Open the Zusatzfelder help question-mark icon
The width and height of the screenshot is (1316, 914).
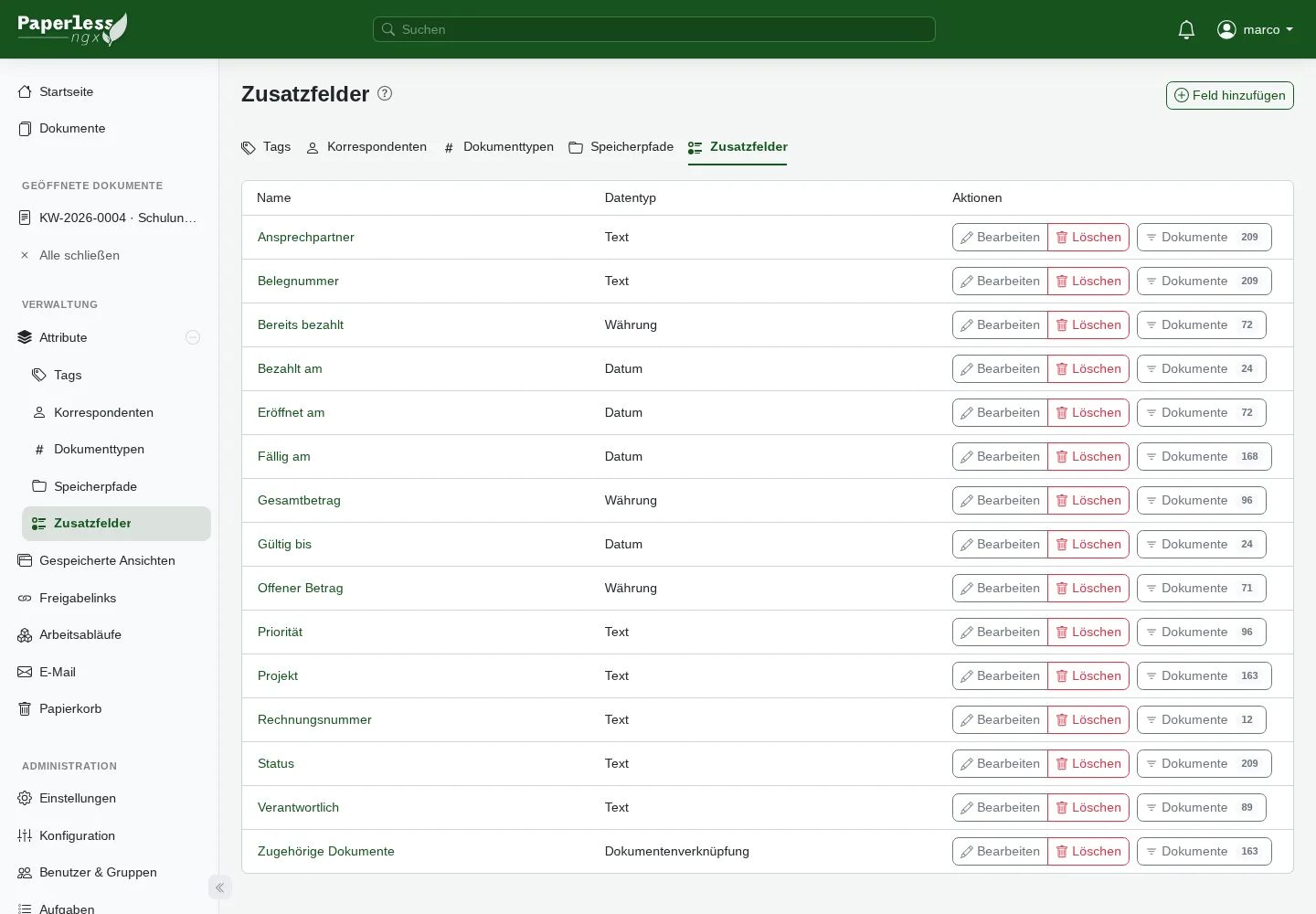(x=385, y=93)
